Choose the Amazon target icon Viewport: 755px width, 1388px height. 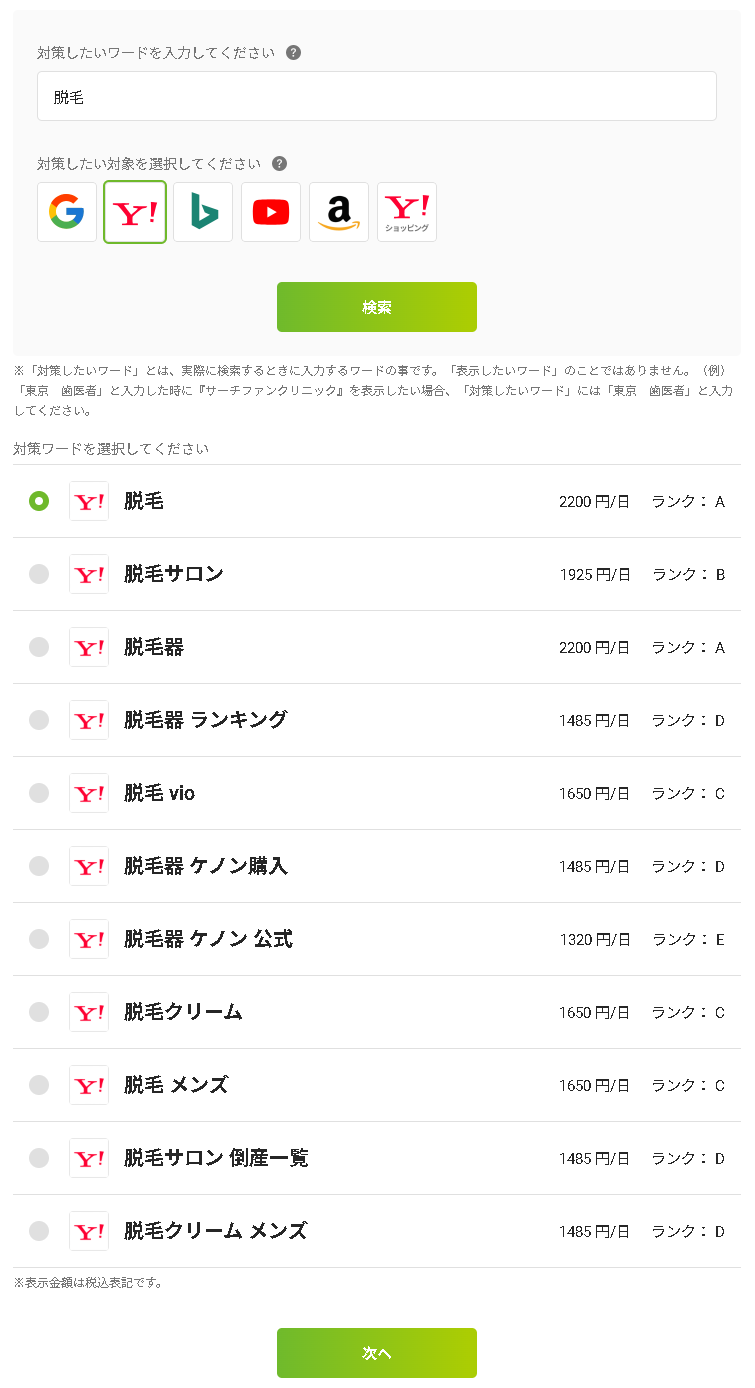[339, 212]
